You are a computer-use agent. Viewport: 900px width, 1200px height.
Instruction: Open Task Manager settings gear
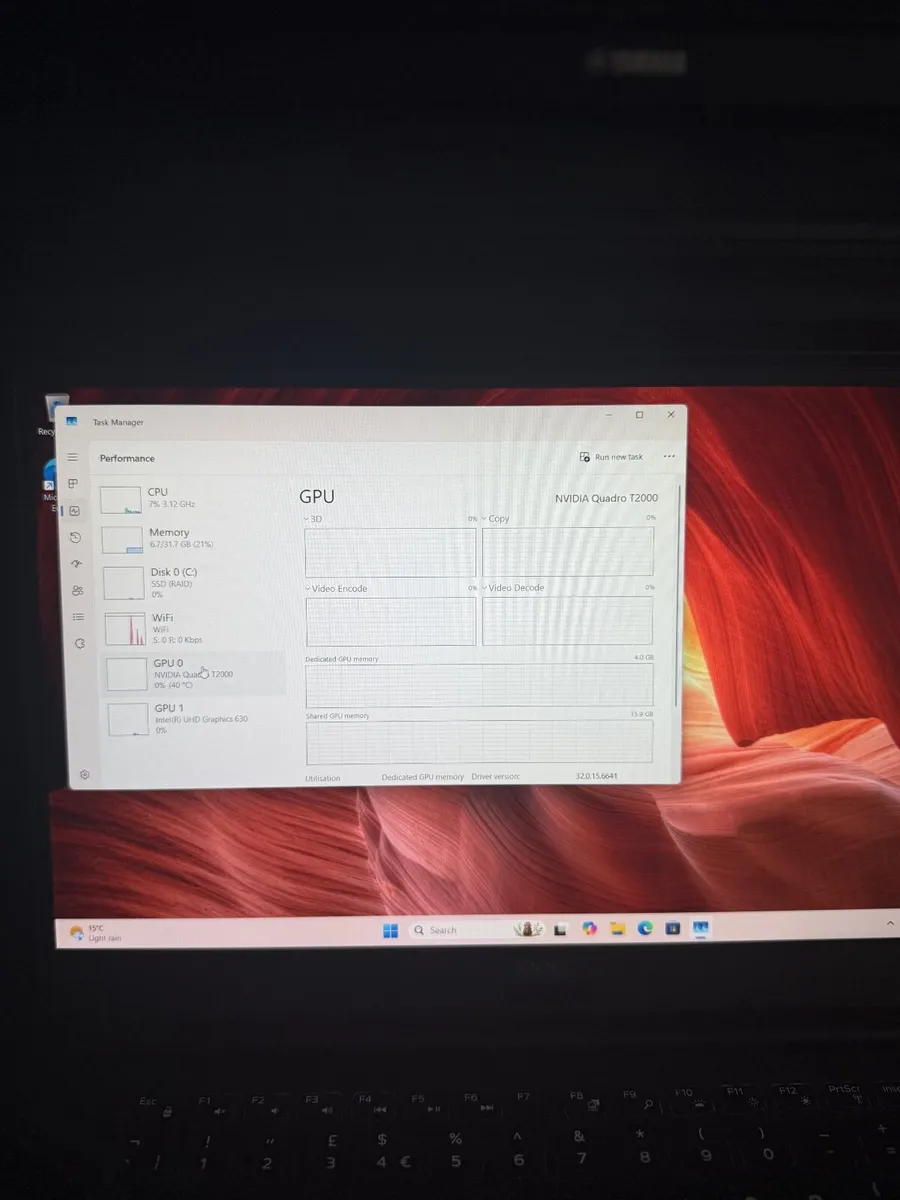point(85,774)
